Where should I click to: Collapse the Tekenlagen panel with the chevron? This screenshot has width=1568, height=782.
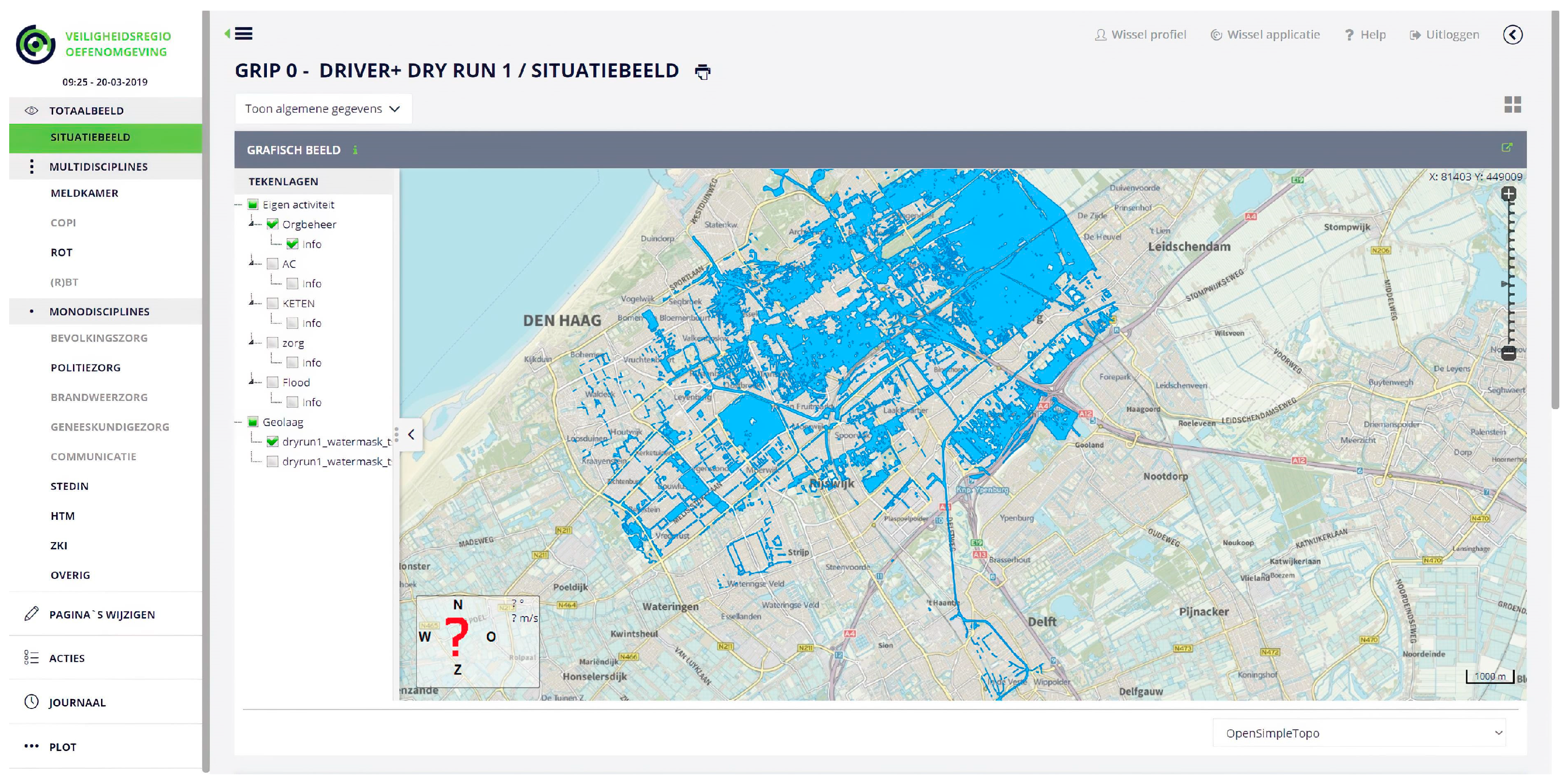[411, 434]
